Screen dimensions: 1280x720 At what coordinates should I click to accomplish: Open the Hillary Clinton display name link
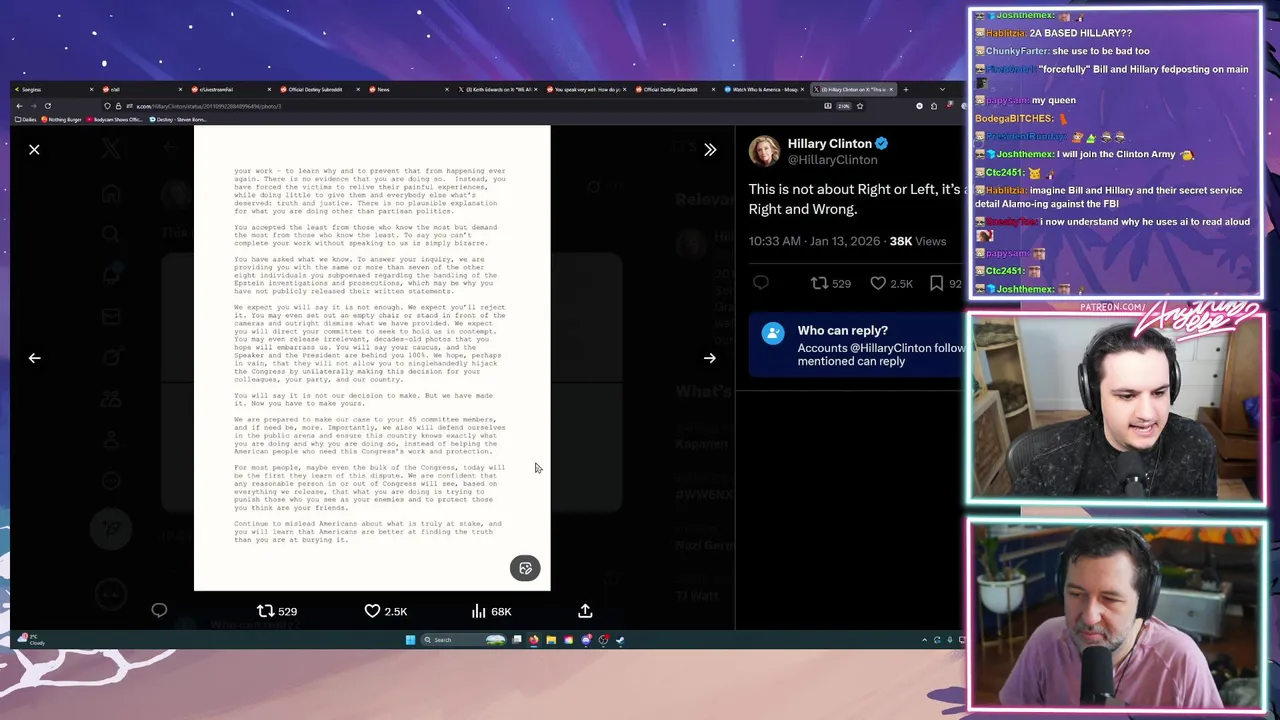pyautogui.click(x=829, y=143)
